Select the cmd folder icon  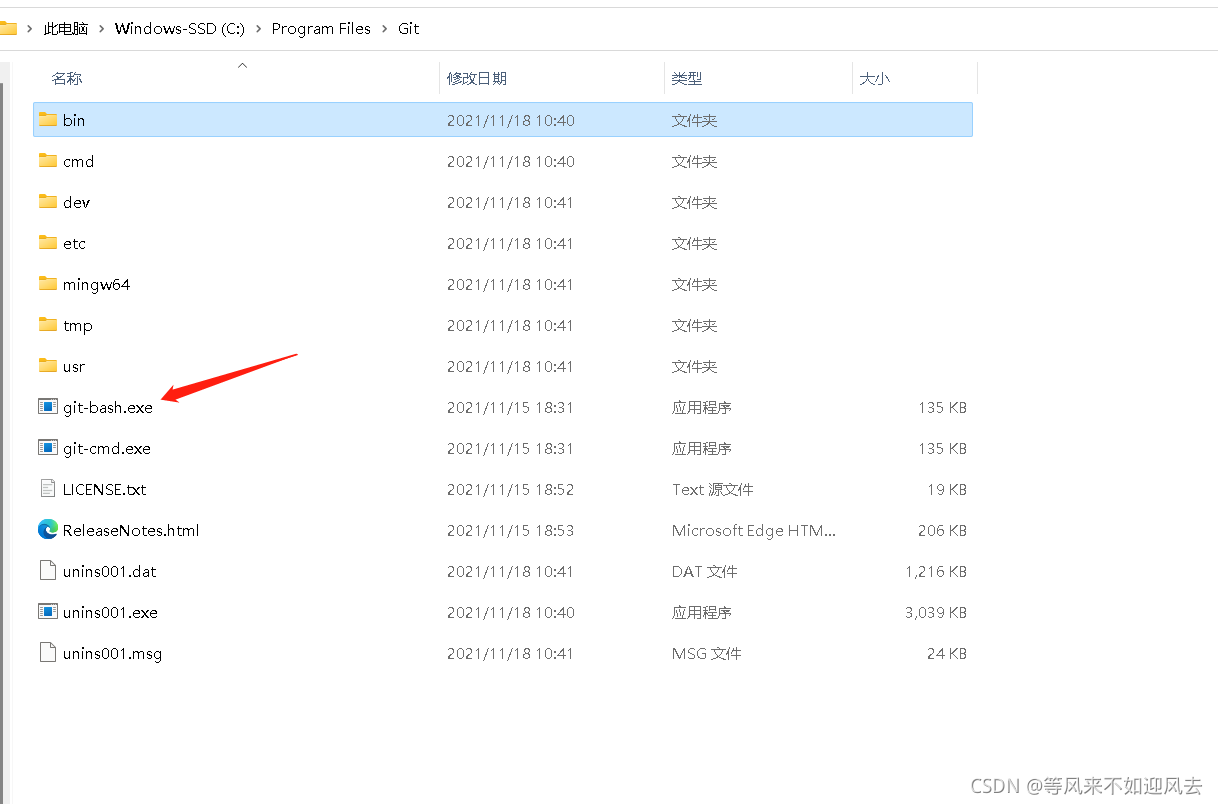click(x=48, y=160)
